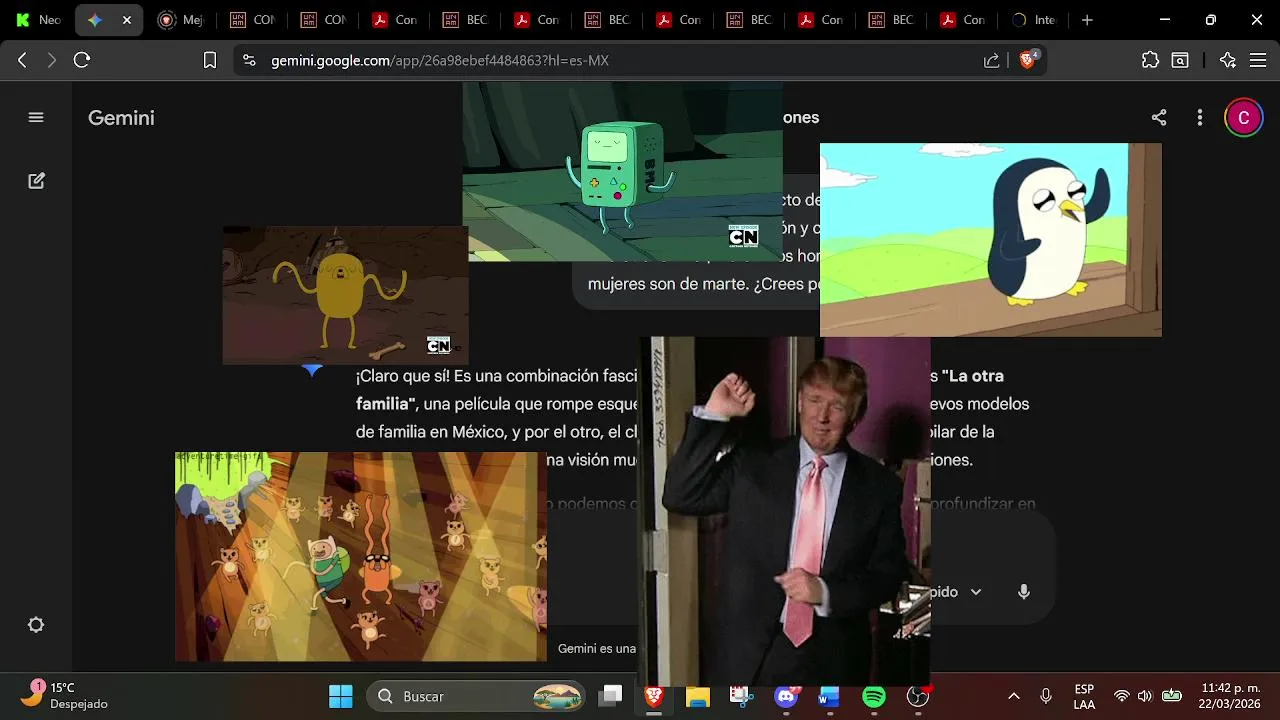The height and width of the screenshot is (720, 1280).
Task: Click the Finn and Jake dancing GIF
Action: pyautogui.click(x=361, y=557)
